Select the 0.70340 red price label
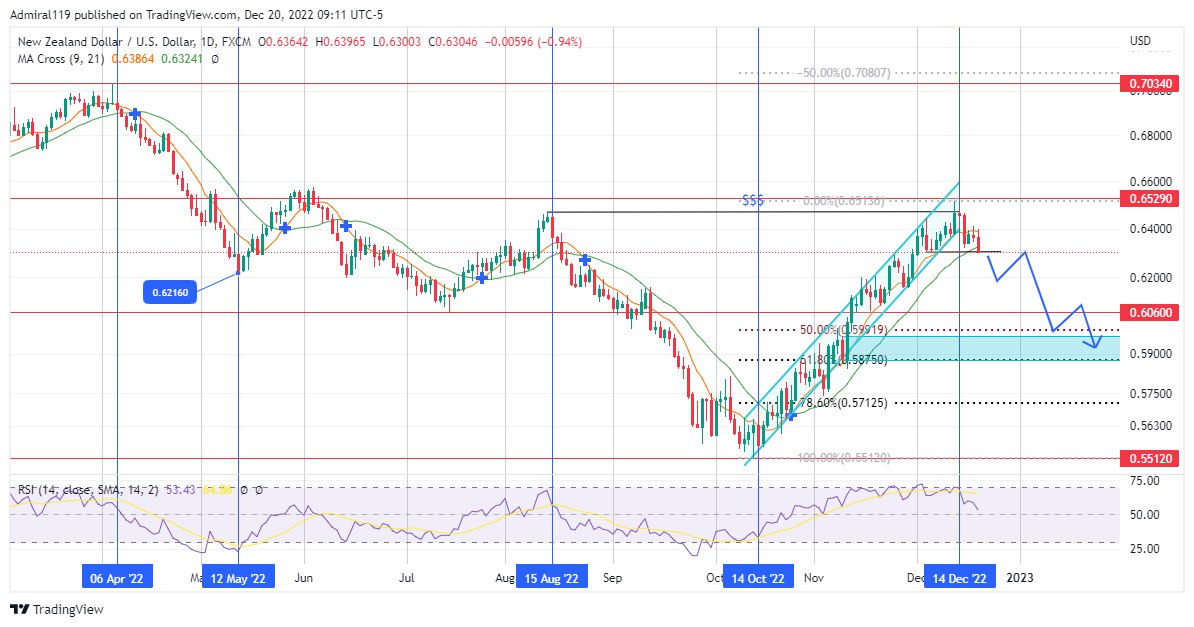 1151,83
